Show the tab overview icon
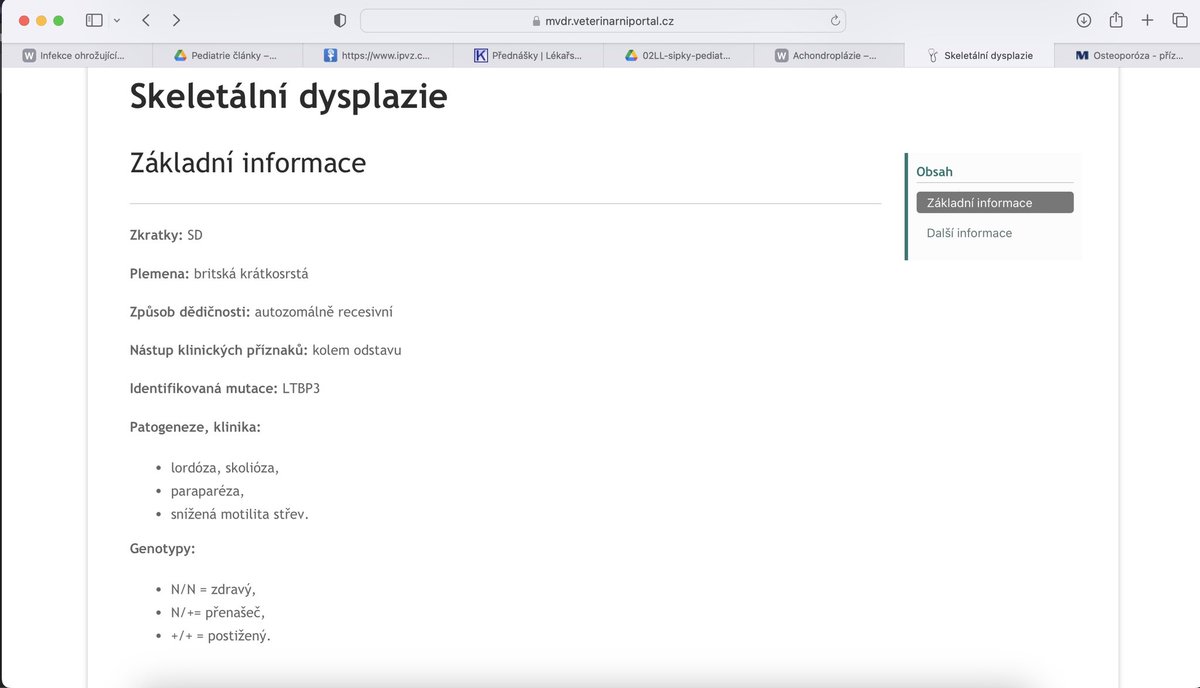 click(1179, 20)
